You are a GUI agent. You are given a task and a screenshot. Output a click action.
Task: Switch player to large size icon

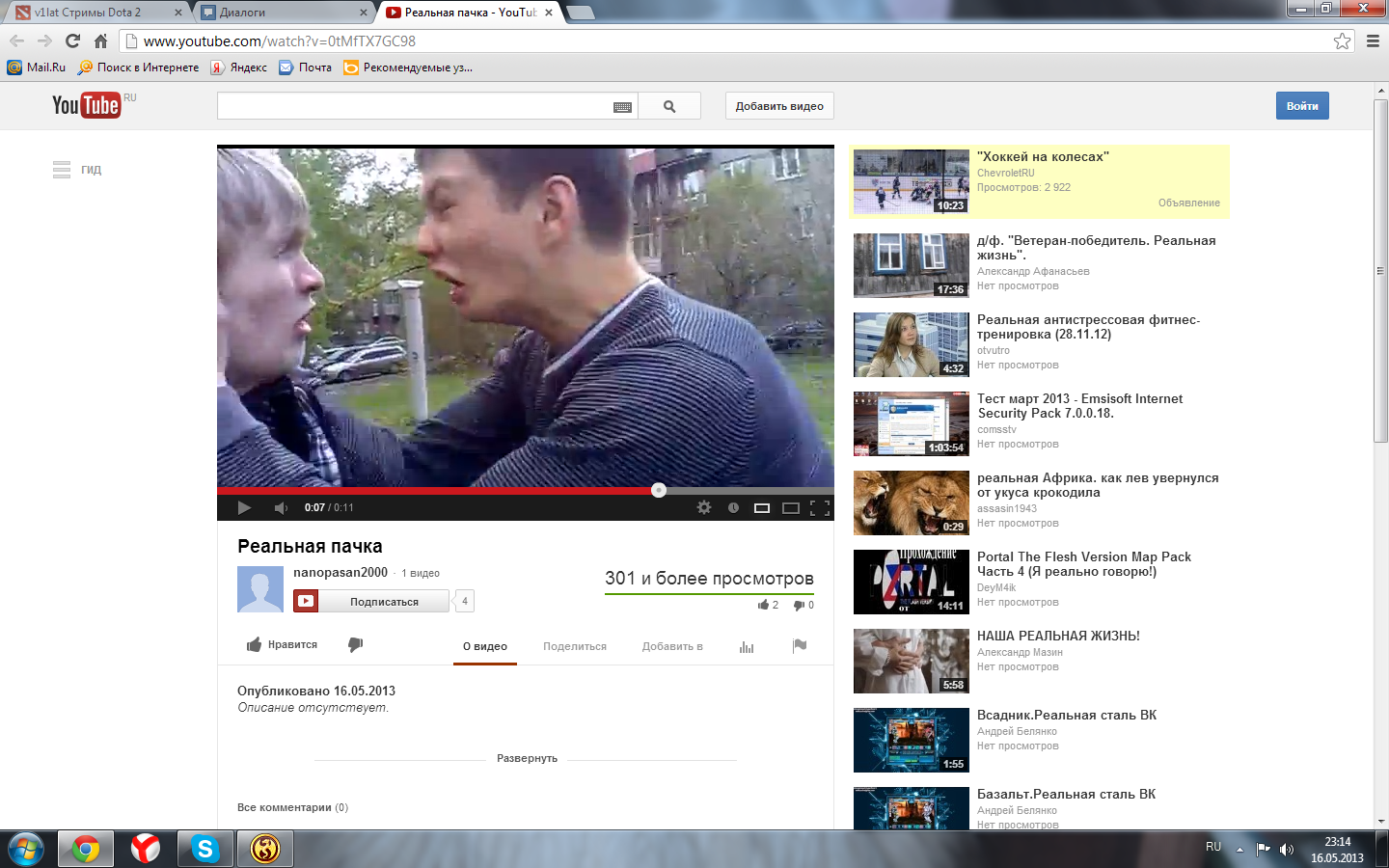(x=791, y=508)
